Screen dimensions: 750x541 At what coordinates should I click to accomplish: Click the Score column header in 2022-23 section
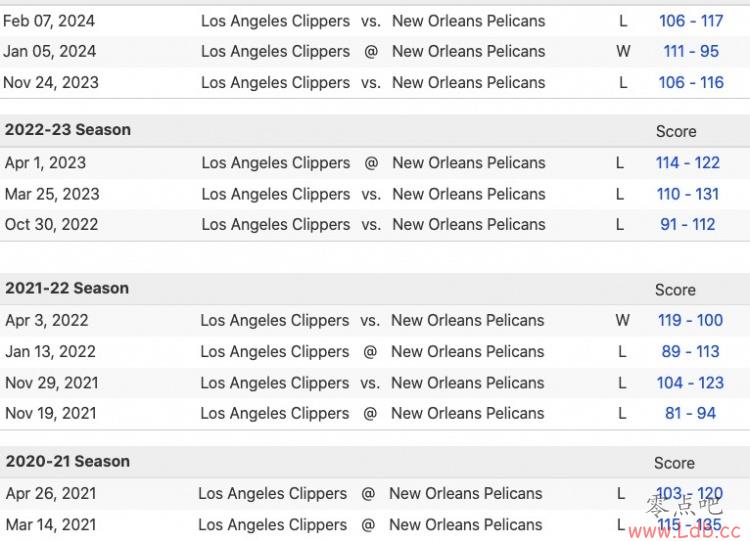tap(676, 131)
